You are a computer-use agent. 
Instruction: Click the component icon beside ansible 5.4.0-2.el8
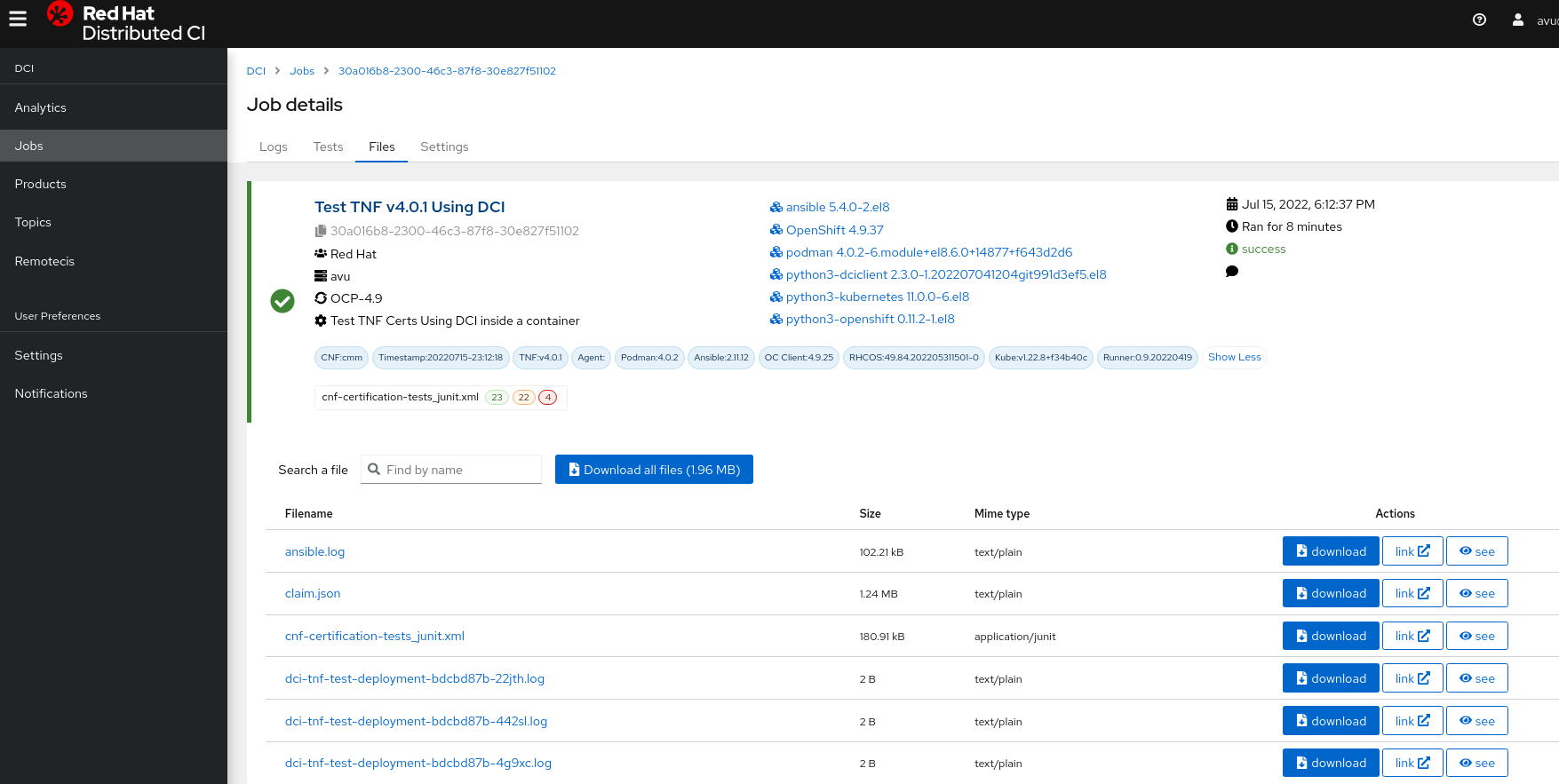coord(776,207)
